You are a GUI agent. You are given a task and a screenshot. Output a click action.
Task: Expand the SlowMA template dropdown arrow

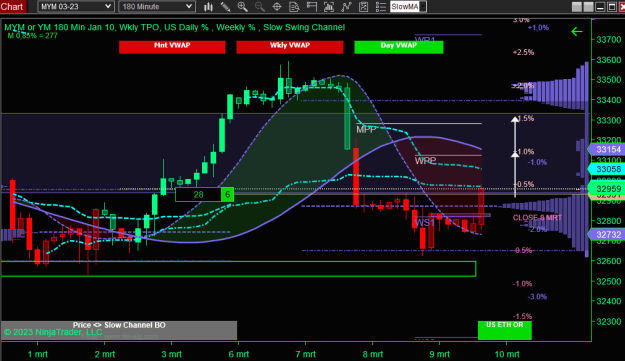pos(423,6)
